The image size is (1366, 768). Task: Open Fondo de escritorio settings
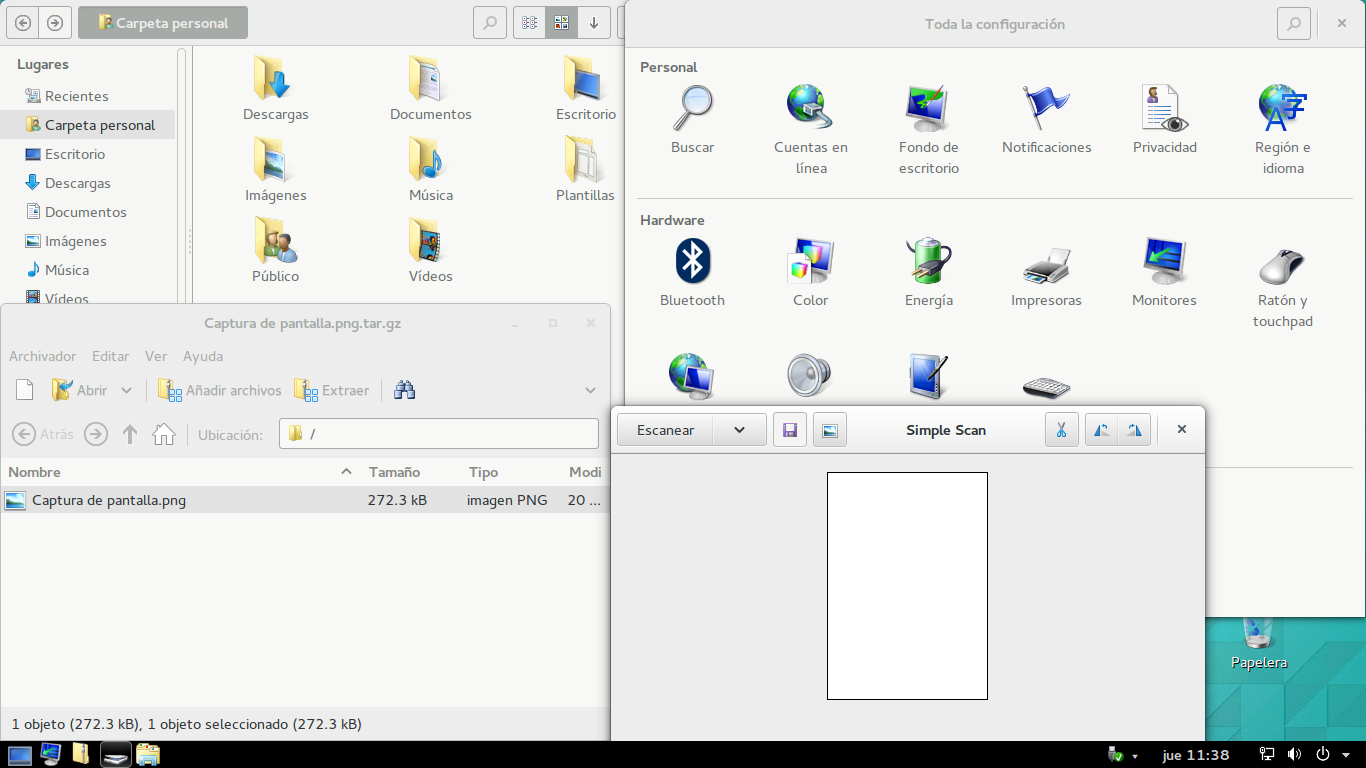point(929,130)
